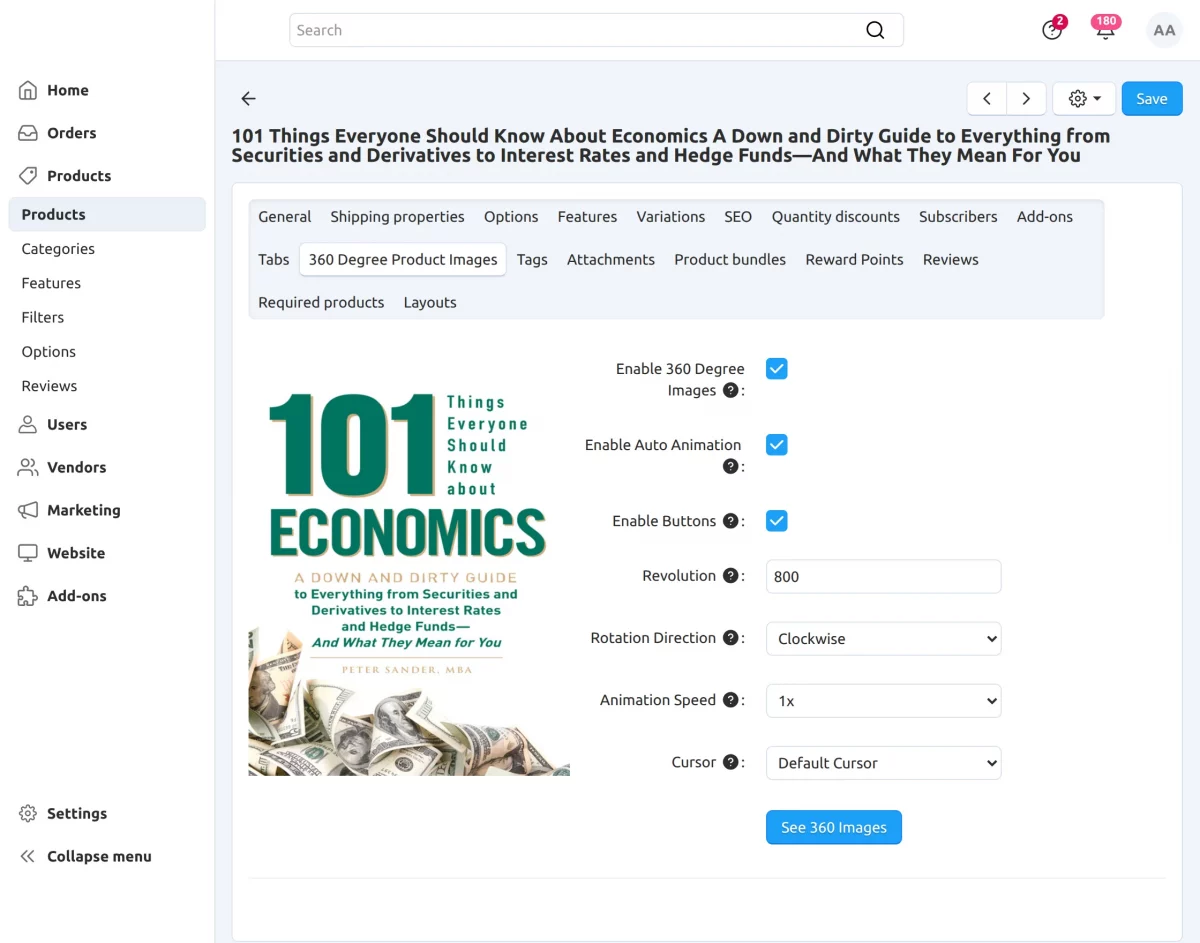Open the AA user avatar menu

1164,30
